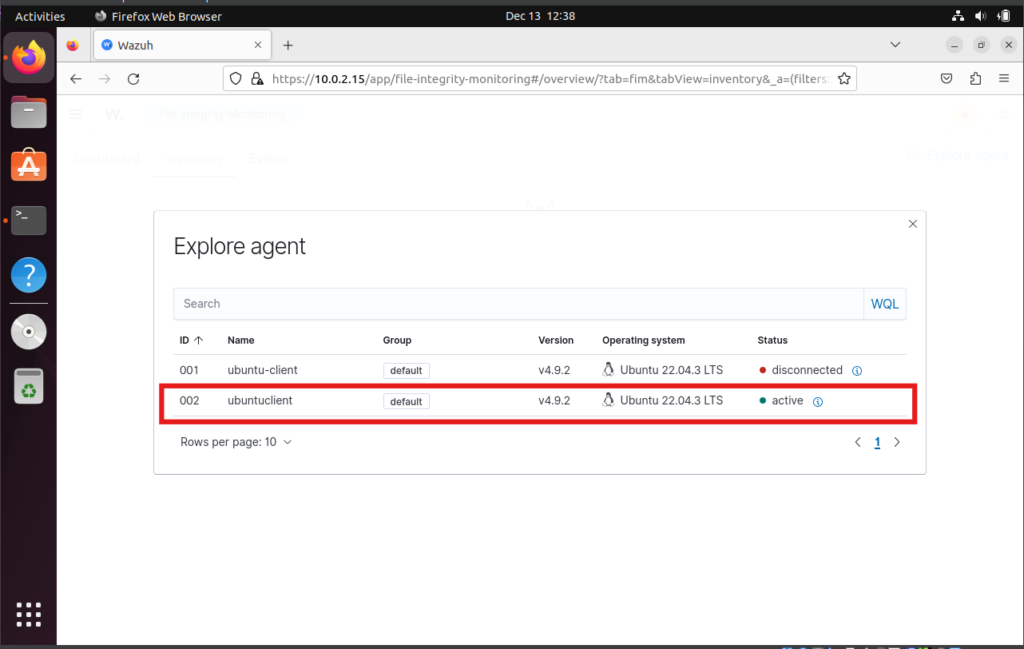The width and height of the screenshot is (1024, 649).
Task: Click the default group badge for ubuntu-client
Action: click(406, 371)
